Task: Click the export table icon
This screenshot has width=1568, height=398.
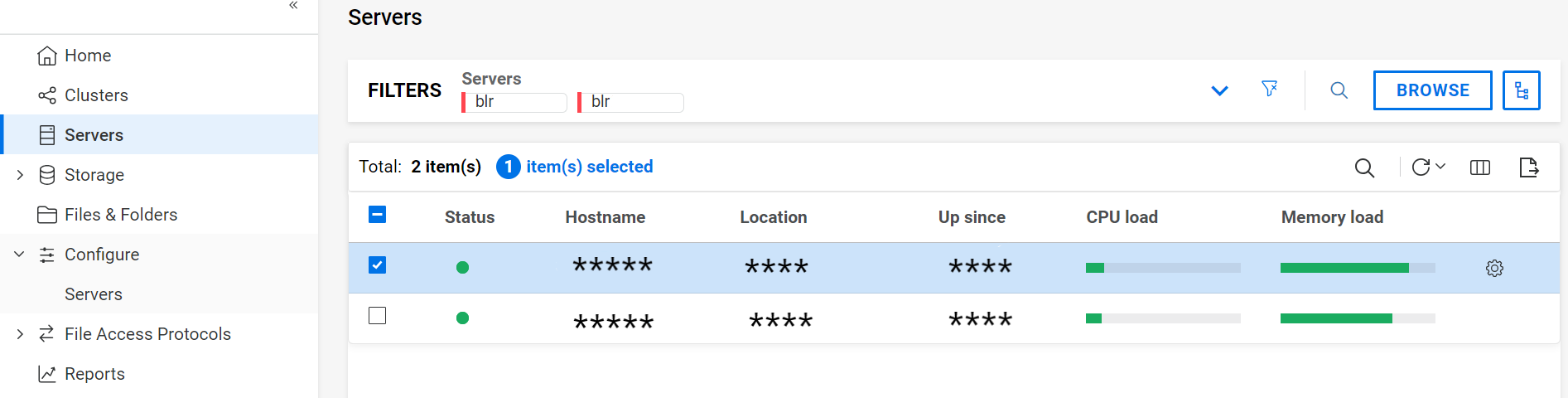Action: coord(1529,167)
